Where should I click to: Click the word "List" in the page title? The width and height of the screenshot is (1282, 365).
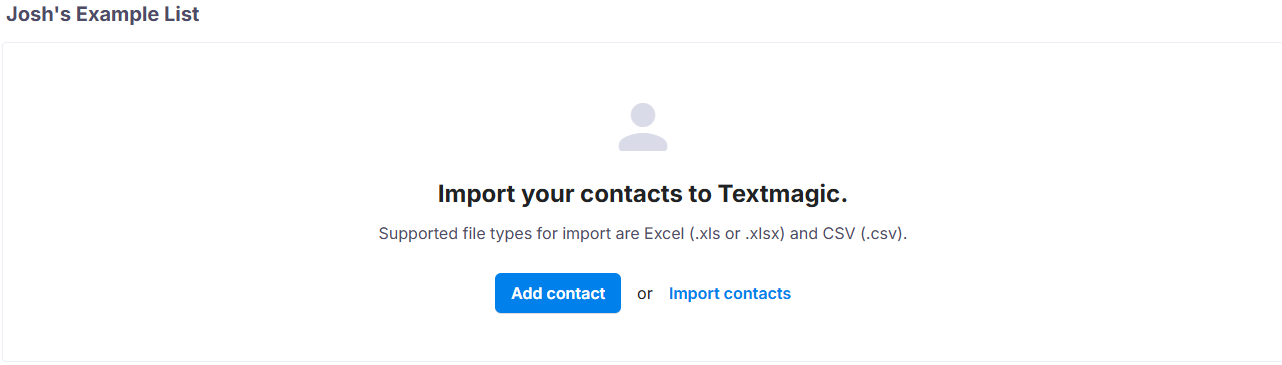[x=181, y=15]
